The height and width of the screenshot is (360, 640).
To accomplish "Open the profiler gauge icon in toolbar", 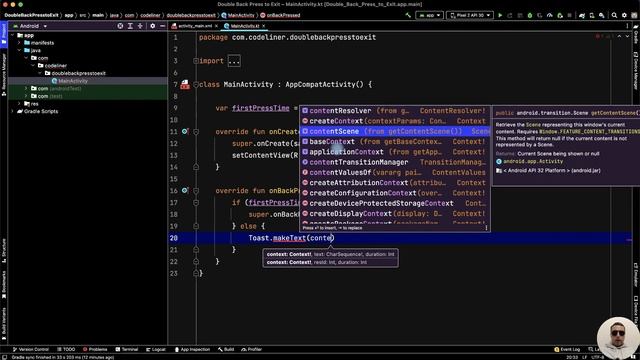I will [550, 15].
